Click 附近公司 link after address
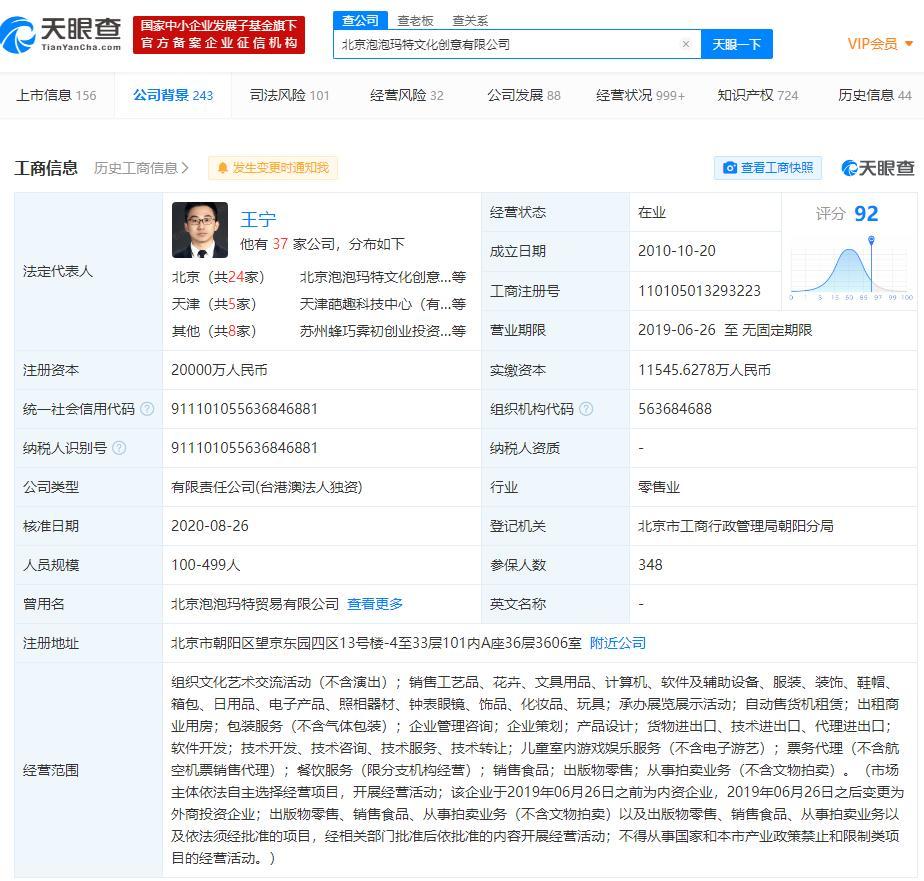 (x=618, y=643)
